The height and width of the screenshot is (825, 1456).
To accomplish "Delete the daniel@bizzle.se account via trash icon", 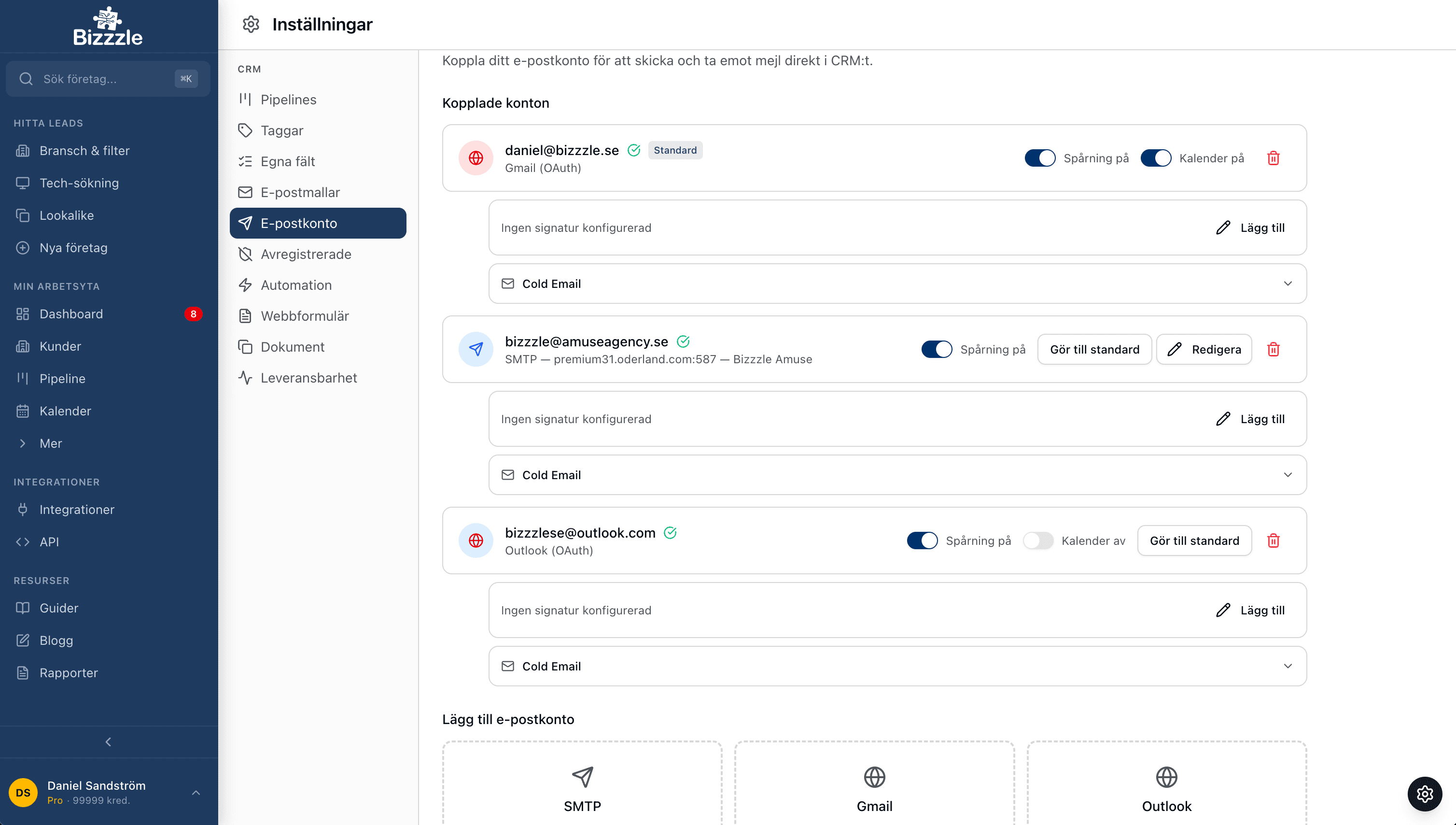I will [x=1274, y=158].
